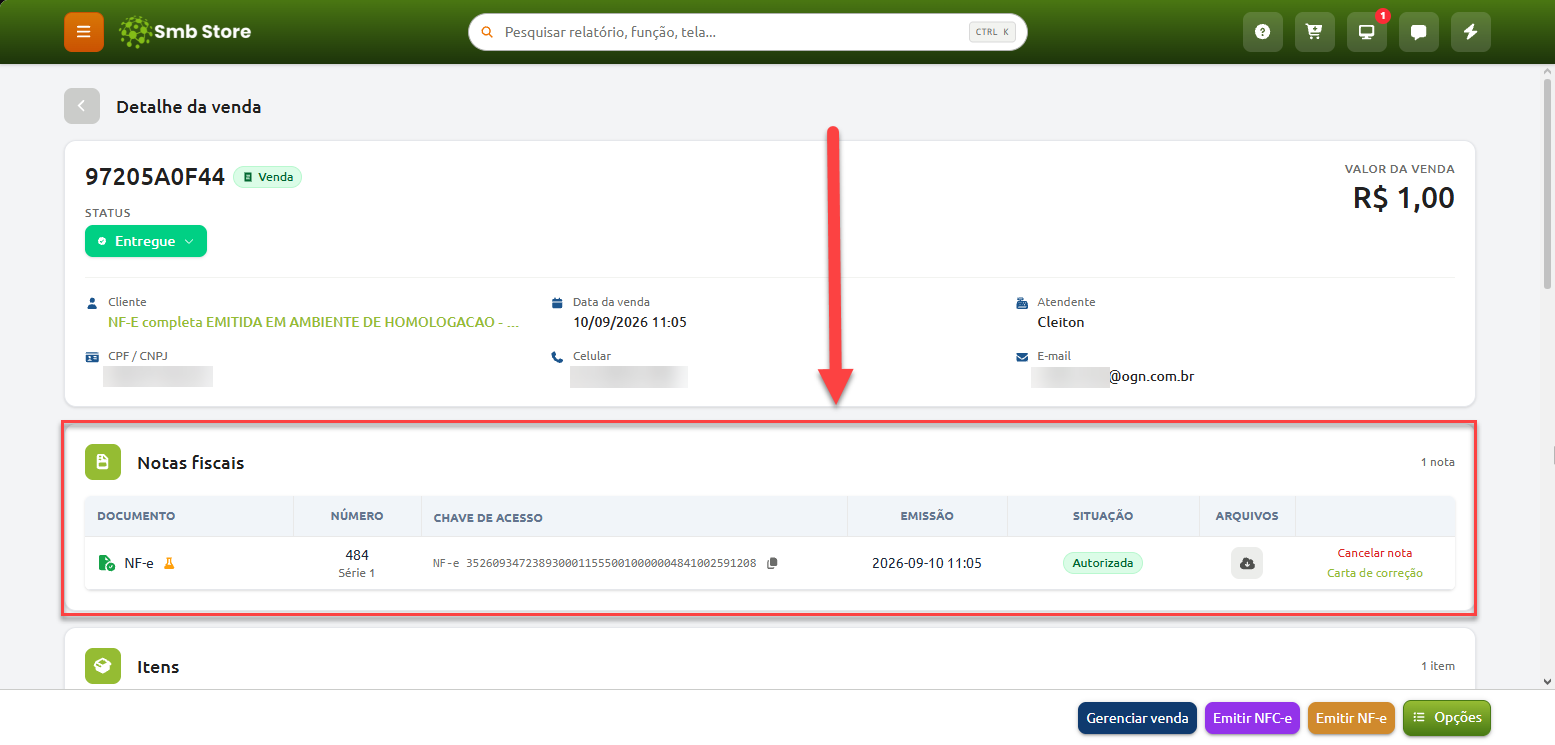Screen dimensions: 1555x745
Task: Click the Itens section box icon
Action: [103, 666]
